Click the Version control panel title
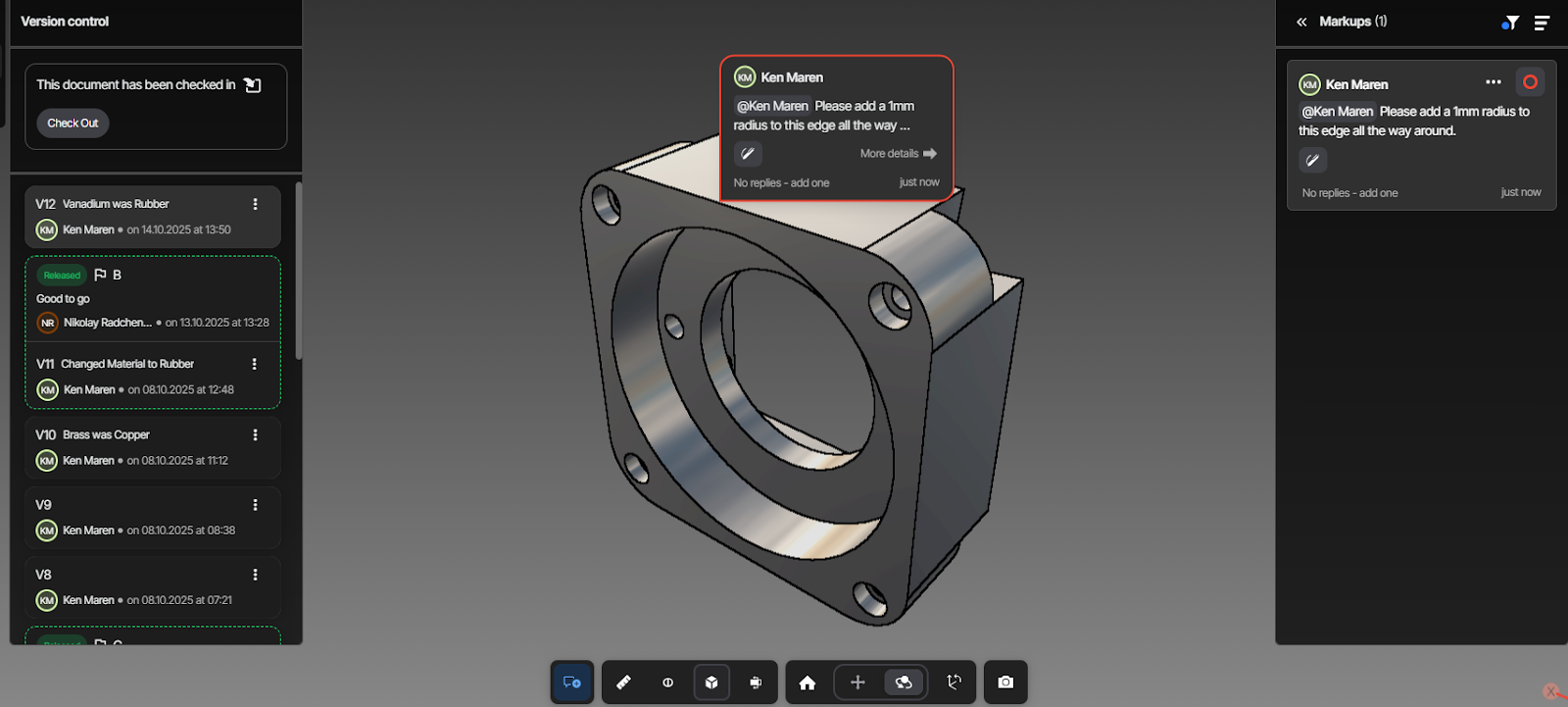The height and width of the screenshot is (707, 1568). click(65, 22)
